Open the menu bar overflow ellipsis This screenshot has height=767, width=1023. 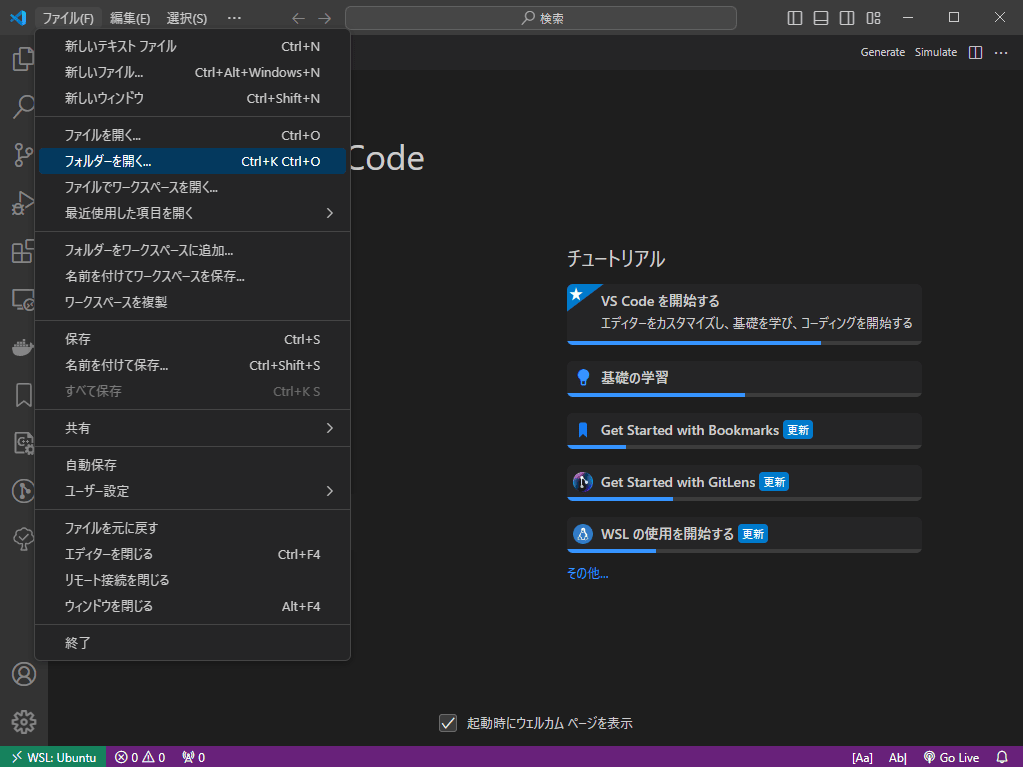pyautogui.click(x=234, y=18)
